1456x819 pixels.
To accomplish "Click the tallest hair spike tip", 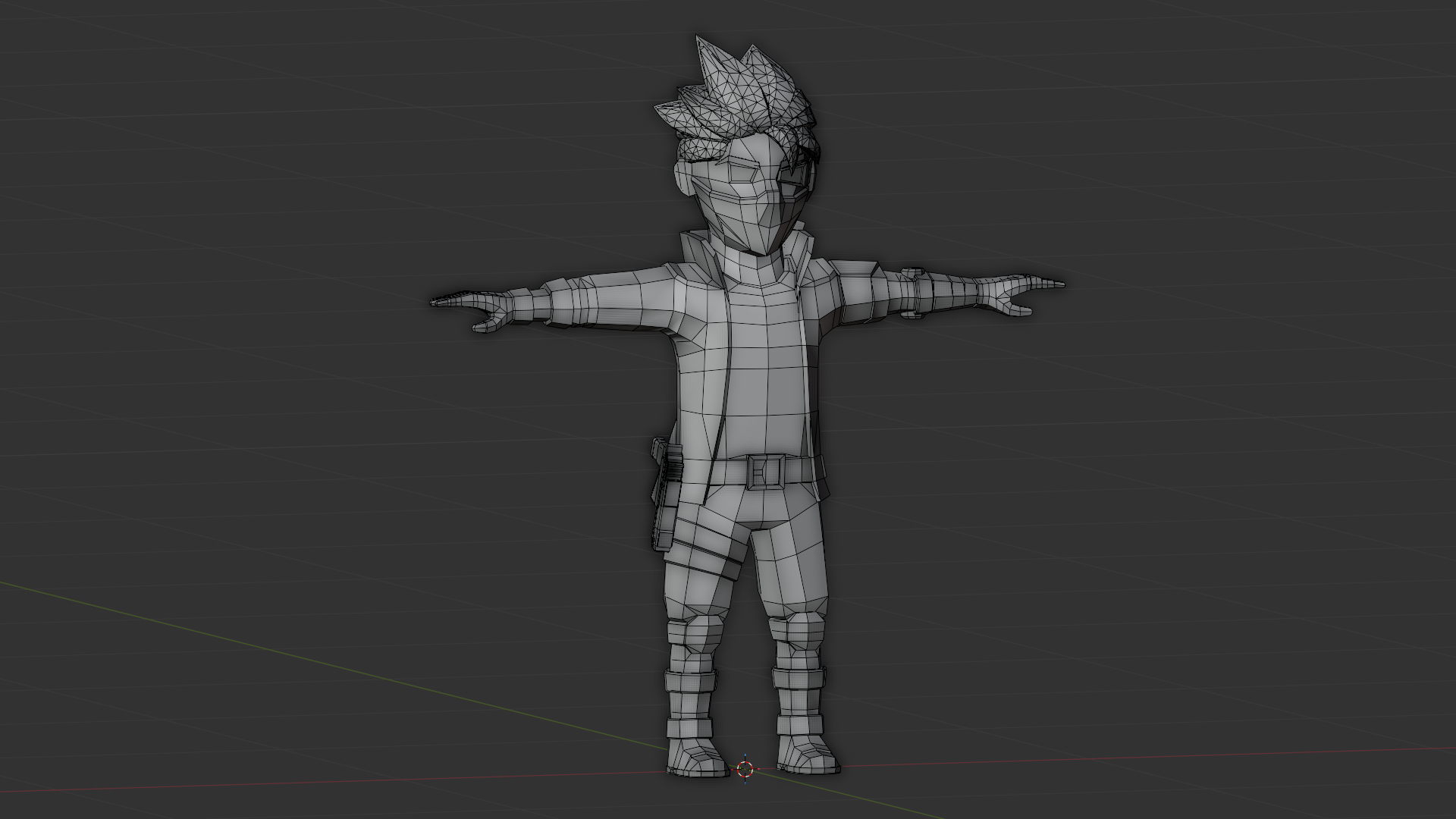I will pos(699,39).
